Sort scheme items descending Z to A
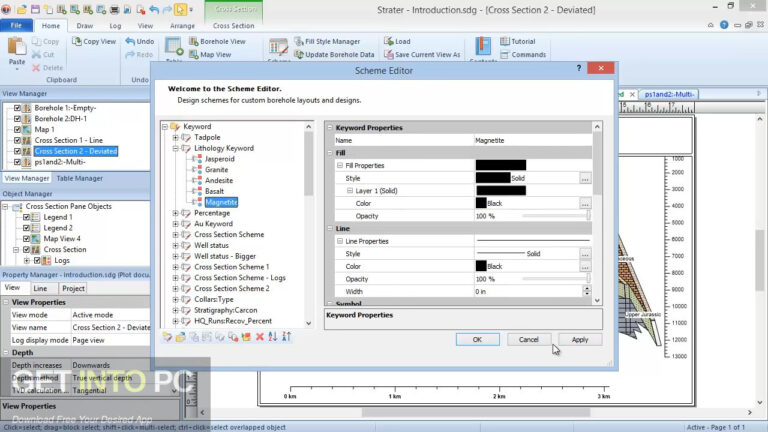The height and width of the screenshot is (432, 768). [x=287, y=336]
